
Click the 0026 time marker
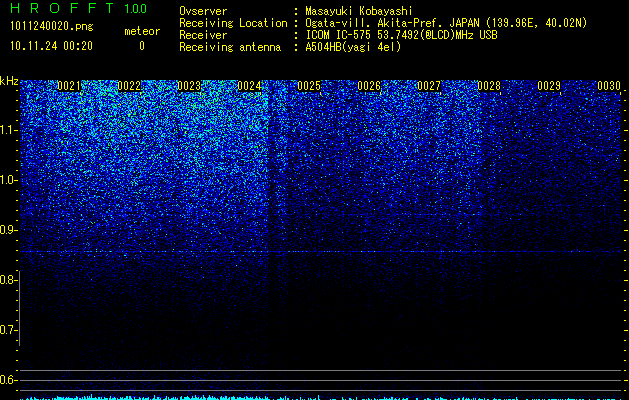coord(369,86)
